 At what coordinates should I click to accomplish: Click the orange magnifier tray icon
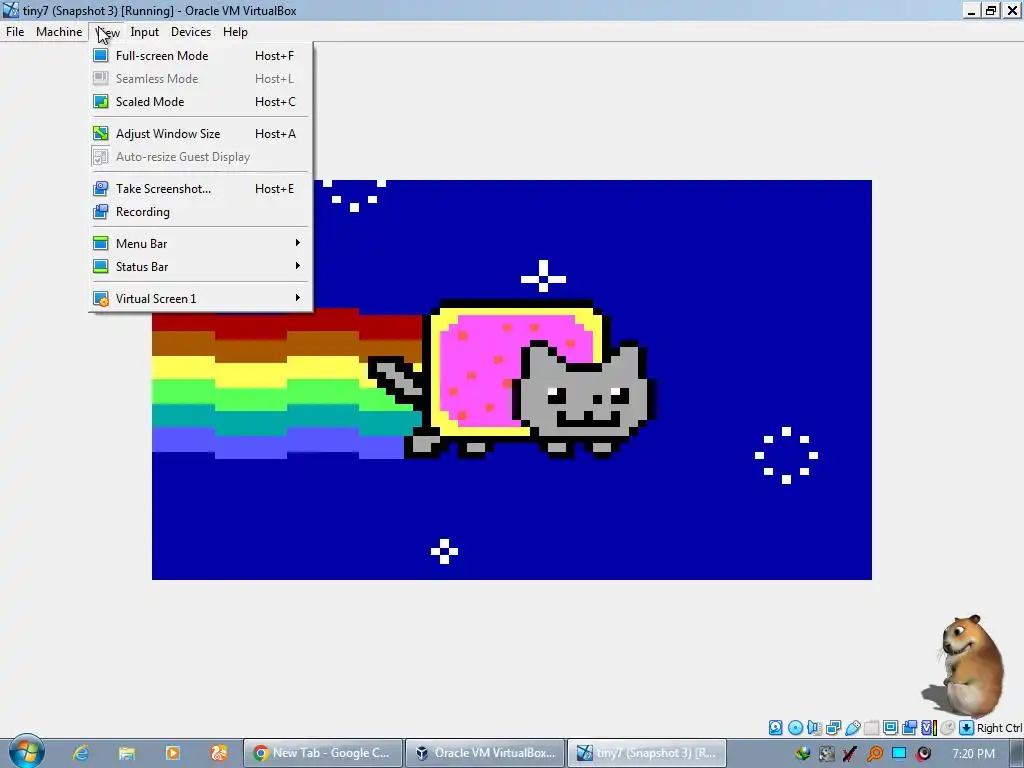tap(875, 754)
